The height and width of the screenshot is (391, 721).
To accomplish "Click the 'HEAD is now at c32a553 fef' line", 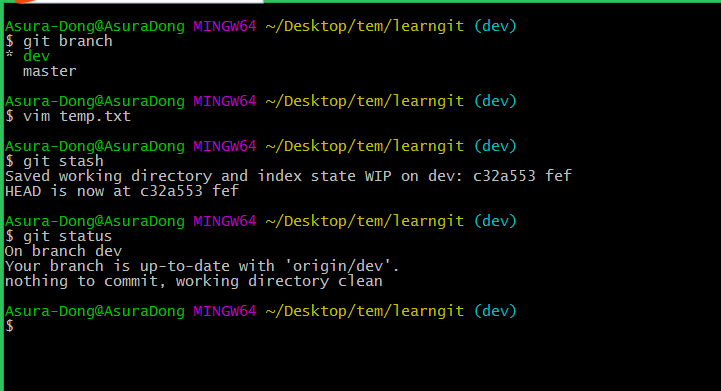I will point(122,191).
